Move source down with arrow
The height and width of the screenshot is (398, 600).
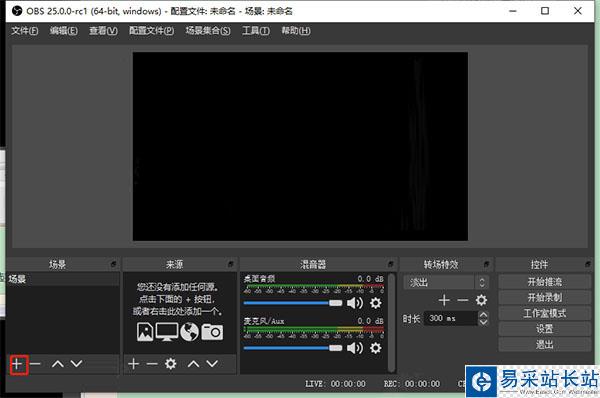pos(212,364)
